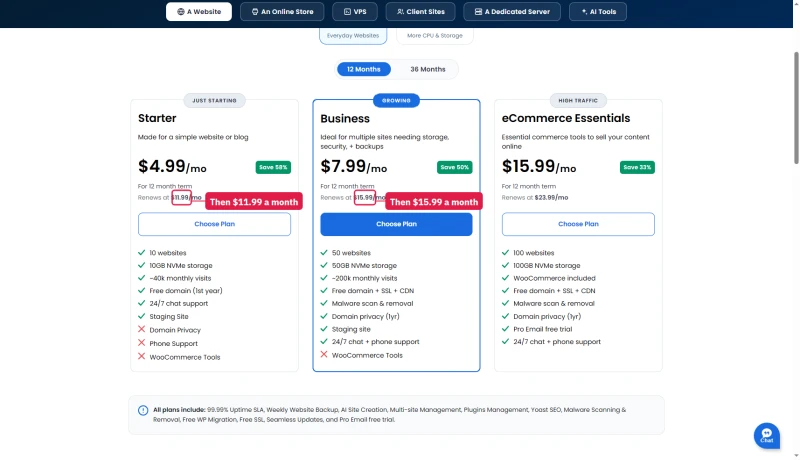Click the GROWING label

pos(396,100)
